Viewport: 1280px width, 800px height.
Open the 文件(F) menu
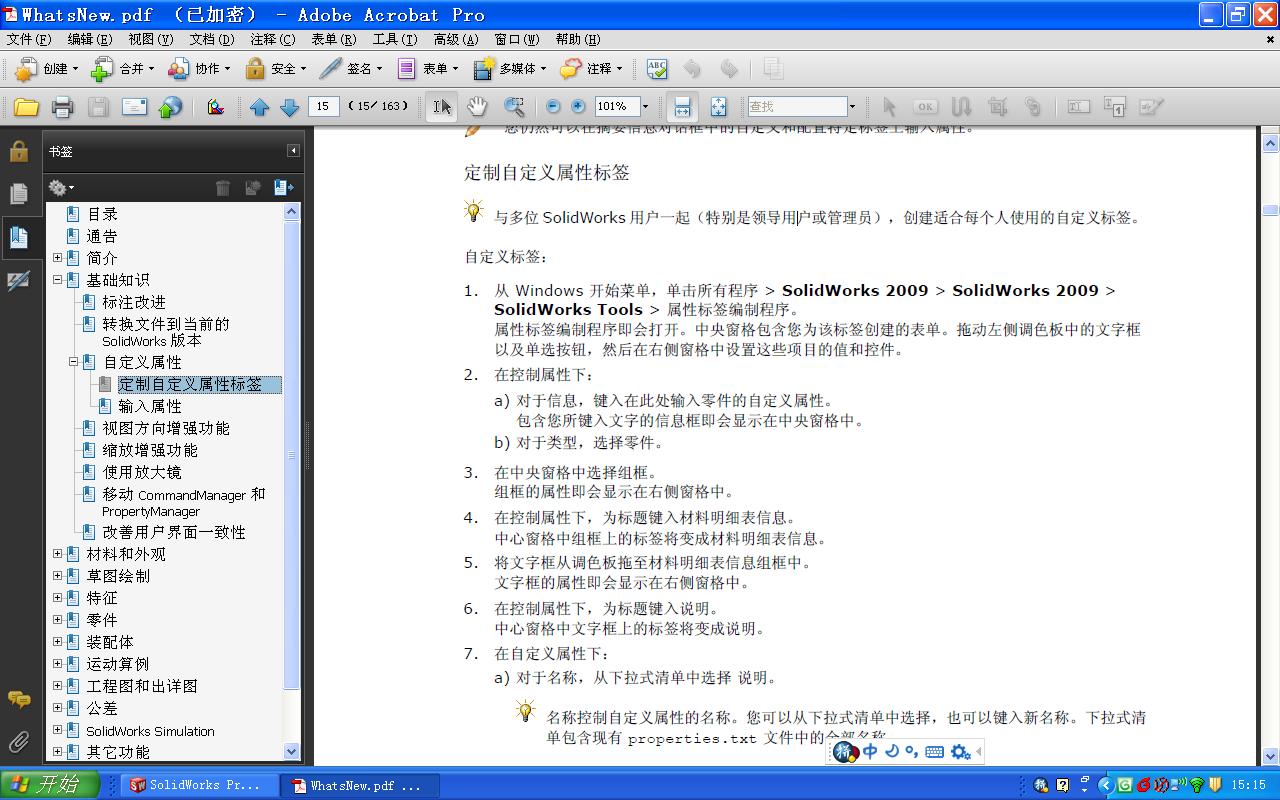click(29, 40)
